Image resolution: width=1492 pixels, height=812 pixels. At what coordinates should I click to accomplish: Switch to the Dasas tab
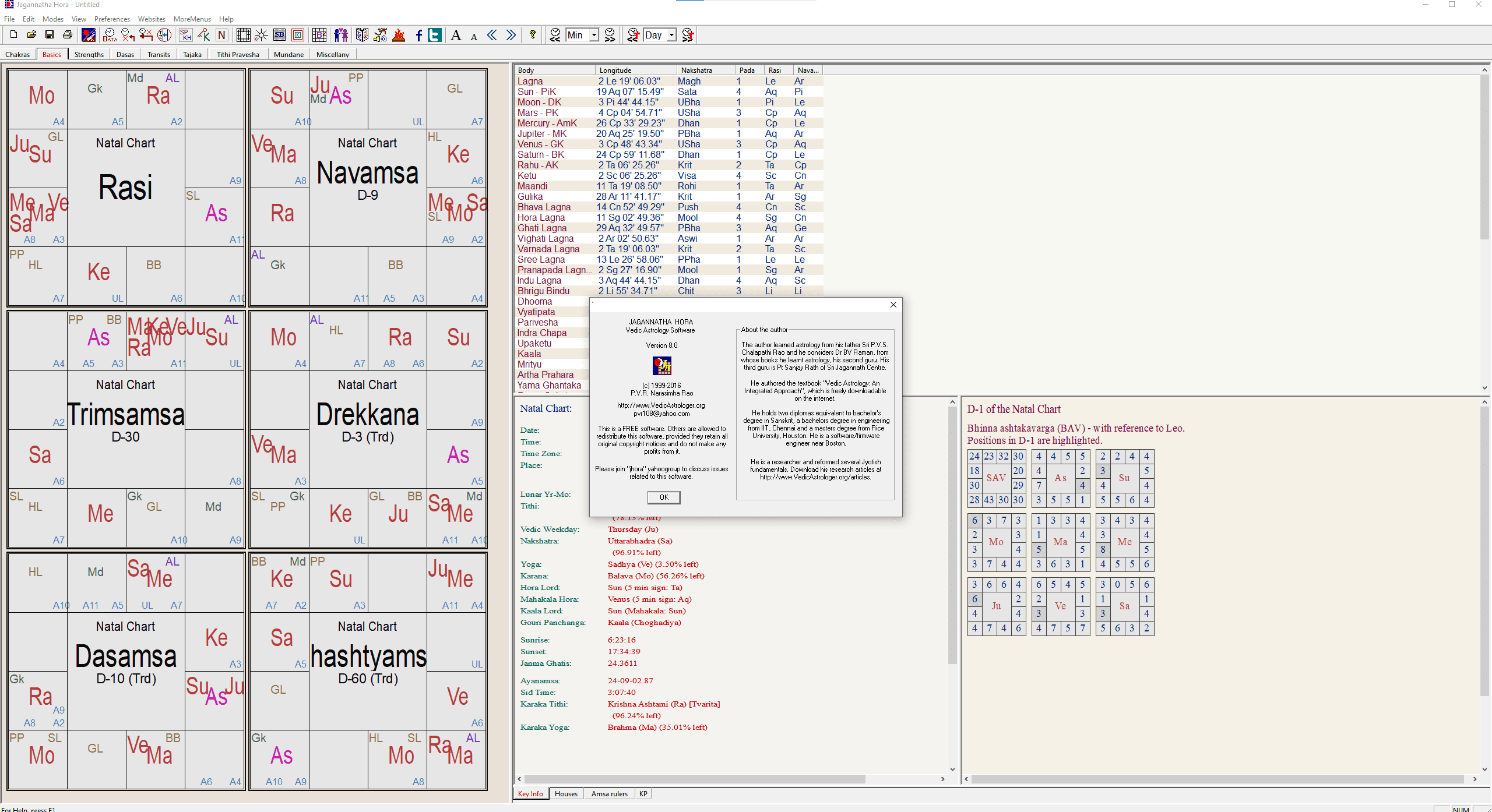point(125,54)
